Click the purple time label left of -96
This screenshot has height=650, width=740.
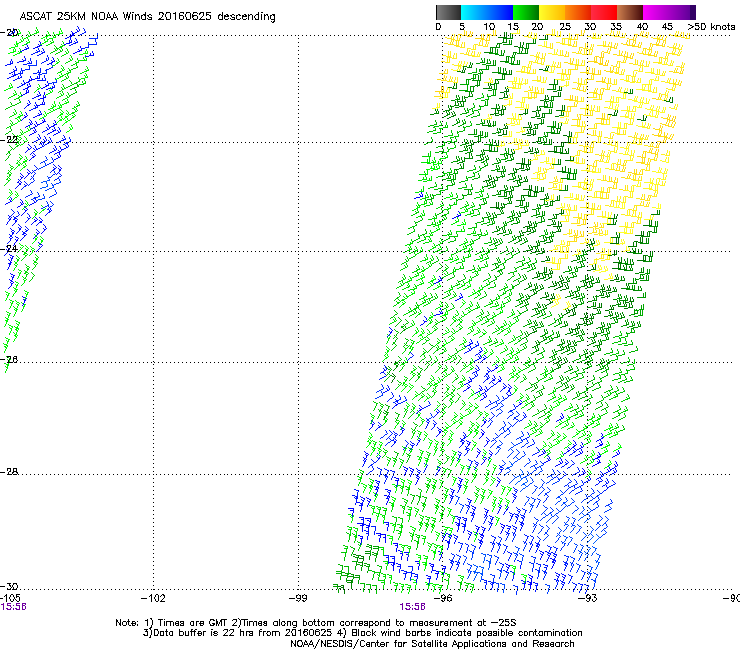[x=412, y=607]
